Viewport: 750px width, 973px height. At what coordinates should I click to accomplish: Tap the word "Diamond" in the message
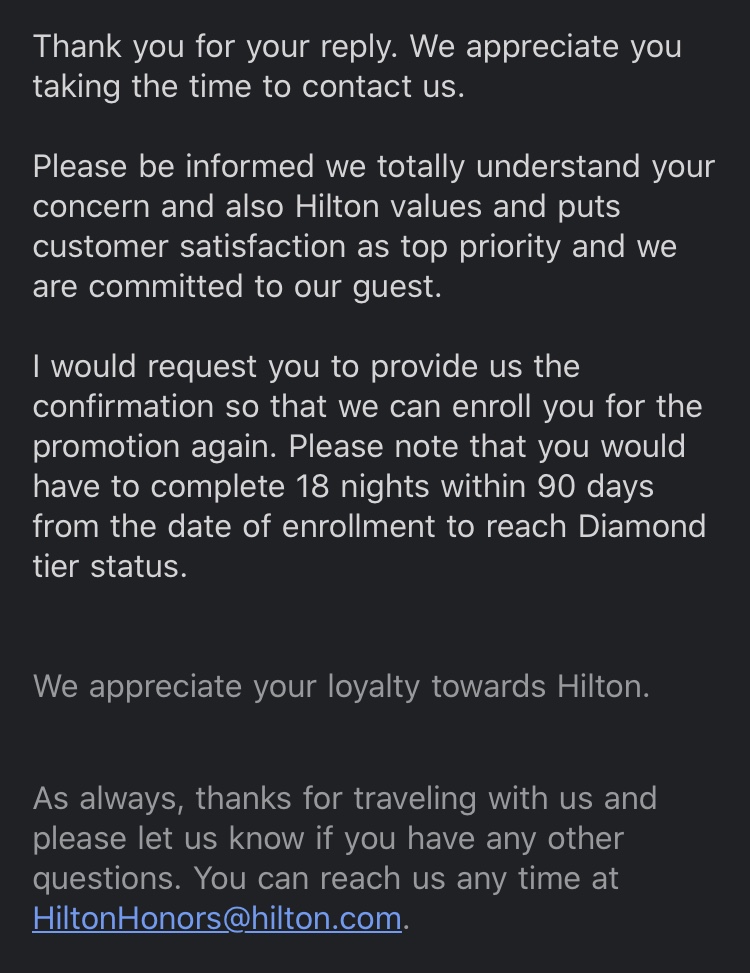642,526
